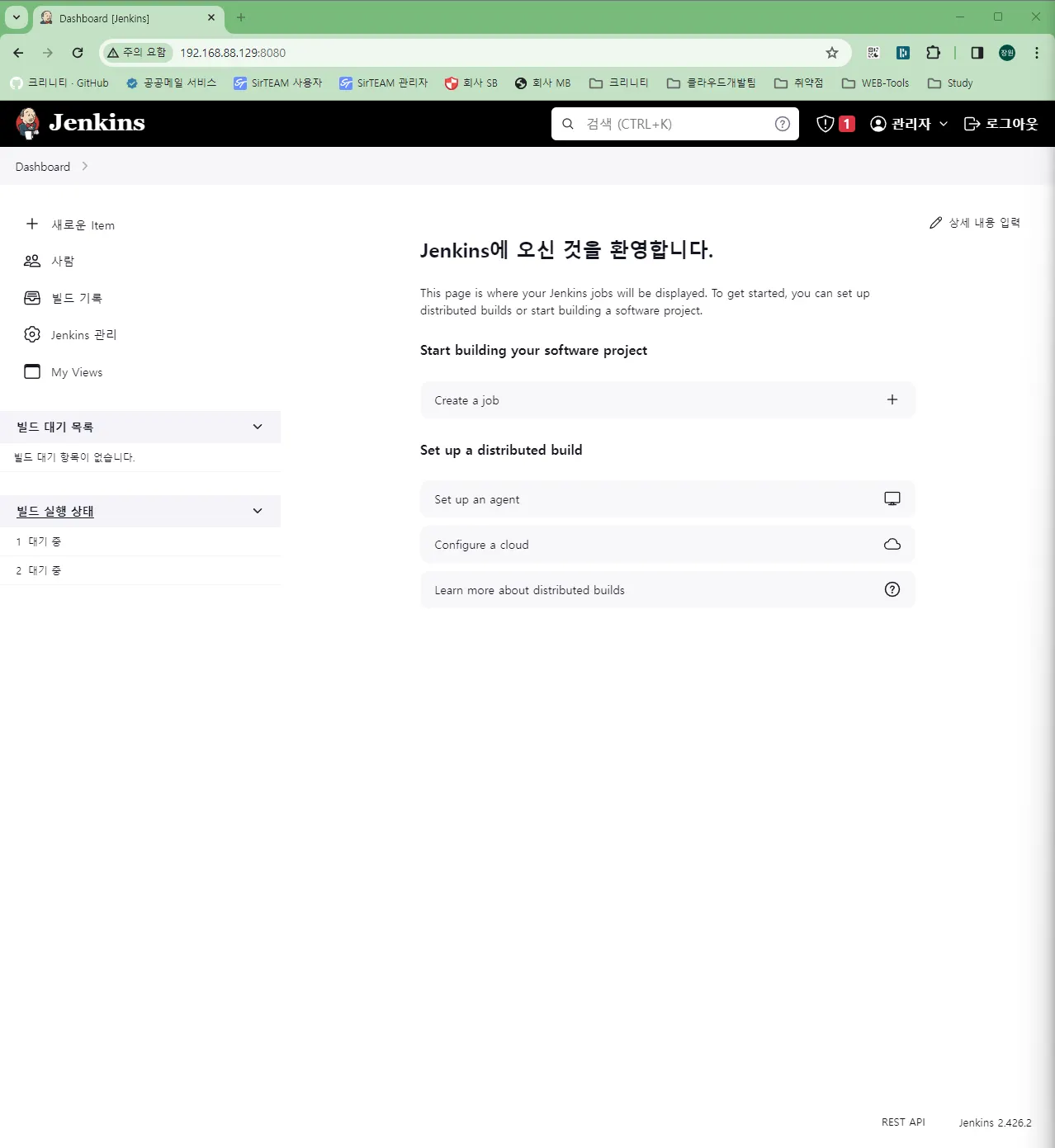Click the Create a job button
The width and height of the screenshot is (1055, 1148).
pos(667,400)
